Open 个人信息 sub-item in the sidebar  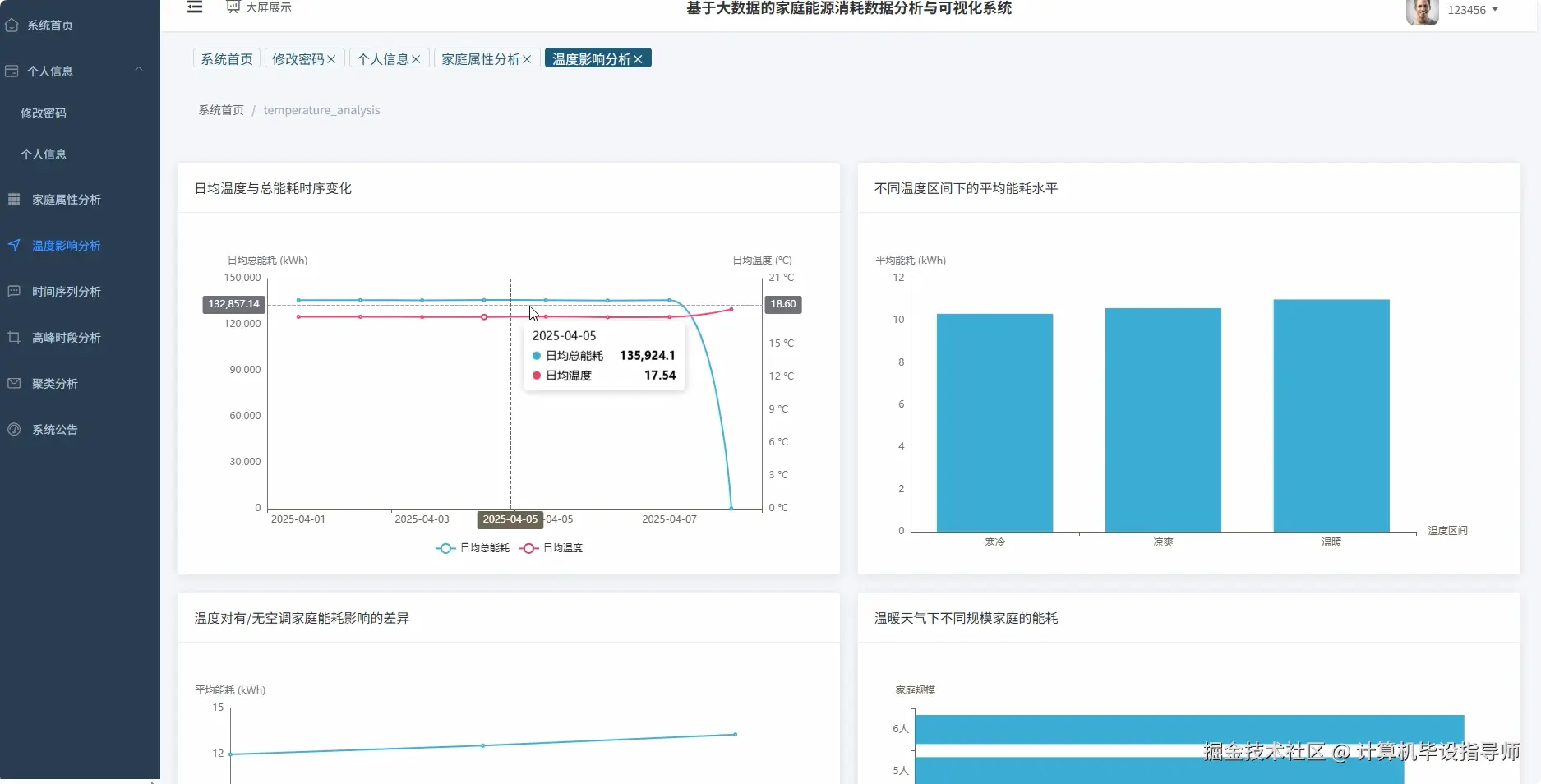point(44,154)
